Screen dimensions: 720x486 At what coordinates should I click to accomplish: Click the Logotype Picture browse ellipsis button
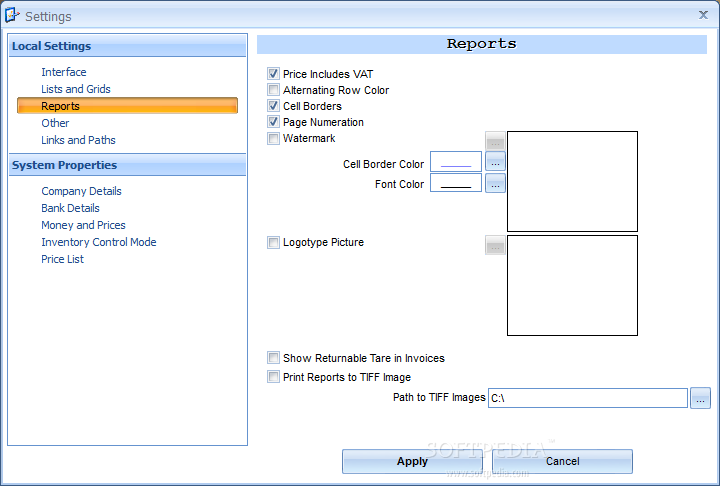coord(495,245)
